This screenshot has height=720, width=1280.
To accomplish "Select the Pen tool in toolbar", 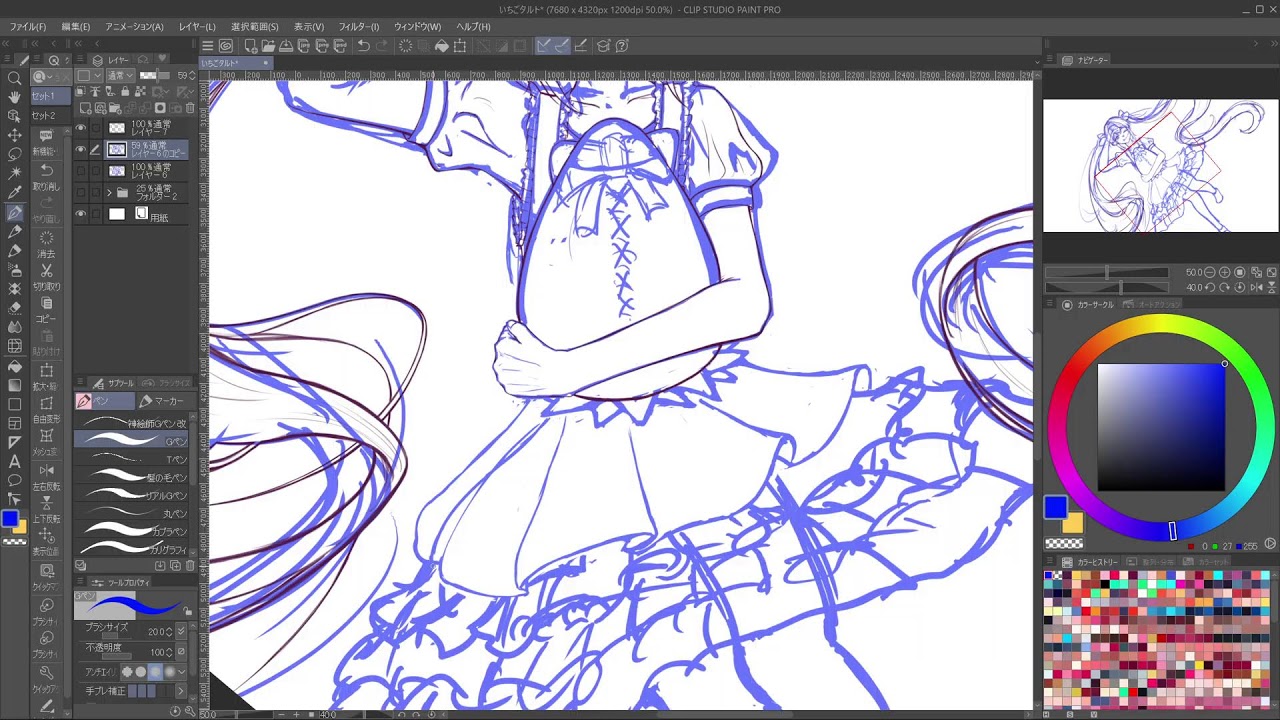I will click(15, 212).
